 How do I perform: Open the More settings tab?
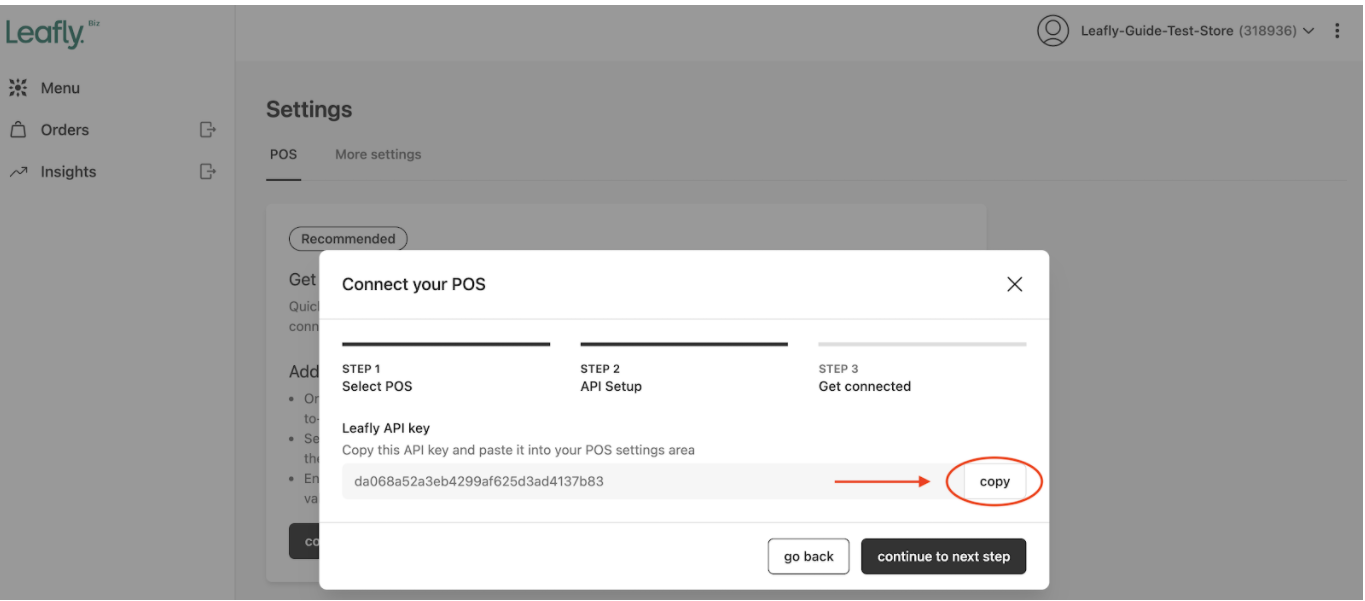point(378,155)
